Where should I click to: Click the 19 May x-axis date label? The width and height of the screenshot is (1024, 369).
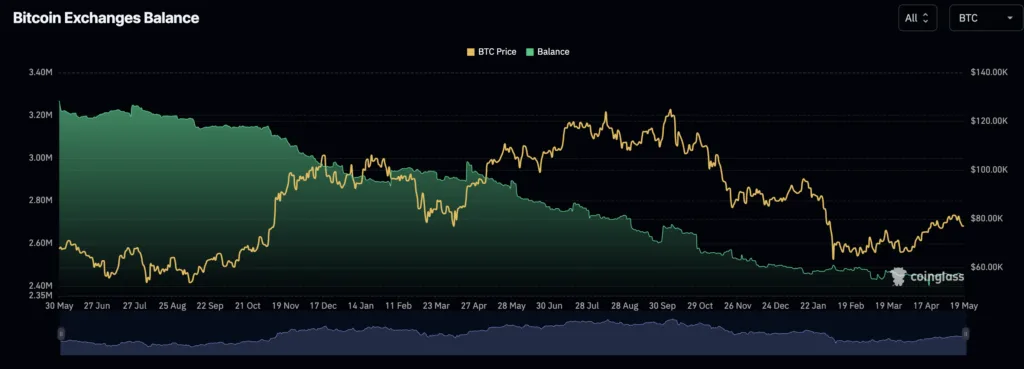coord(964,305)
